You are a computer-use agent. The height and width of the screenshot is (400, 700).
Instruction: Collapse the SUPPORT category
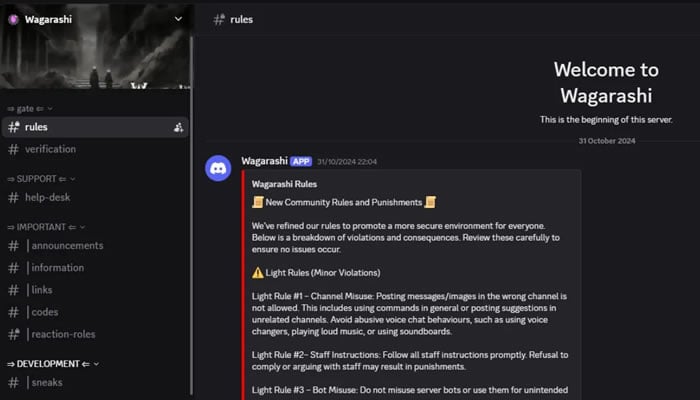click(41, 179)
